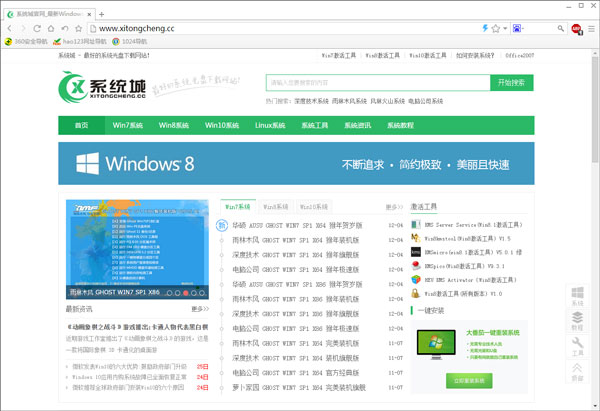Open the Office2007 top link
The height and width of the screenshot is (411, 600).
520,55
